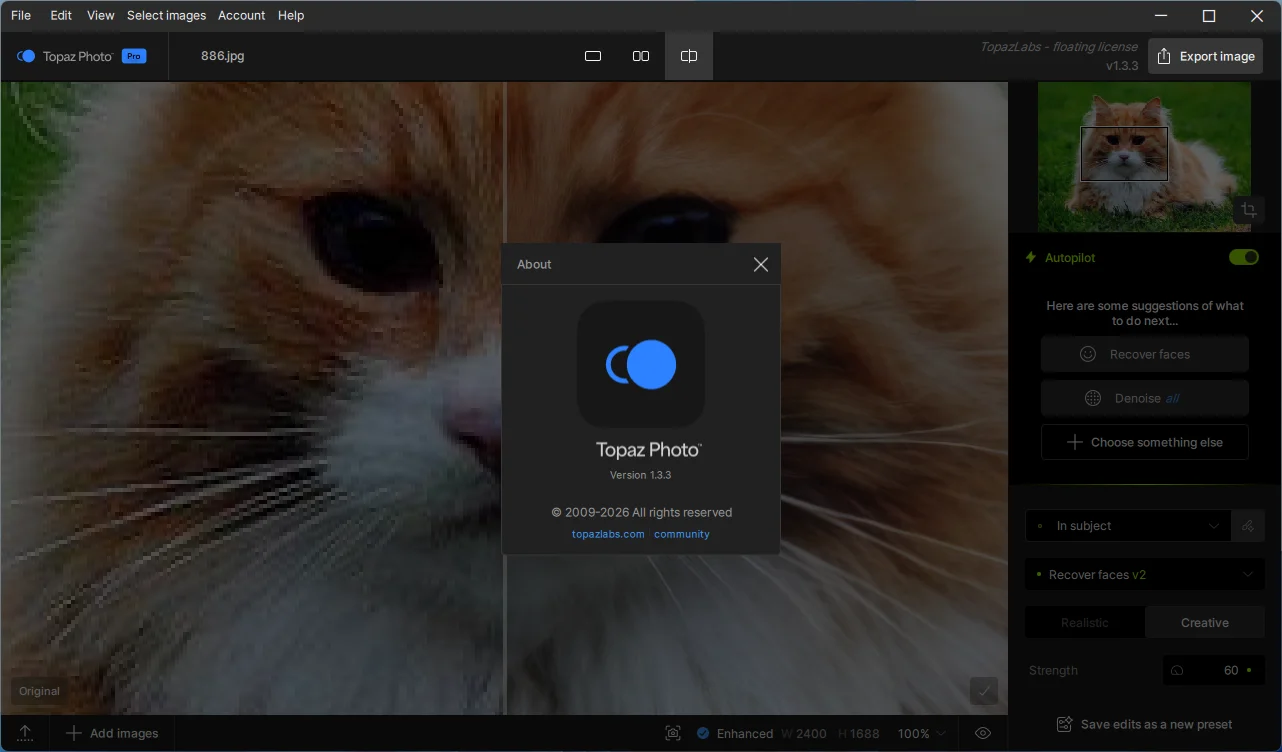Click the Export image button
Image resolution: width=1282 pixels, height=752 pixels.
click(x=1205, y=56)
